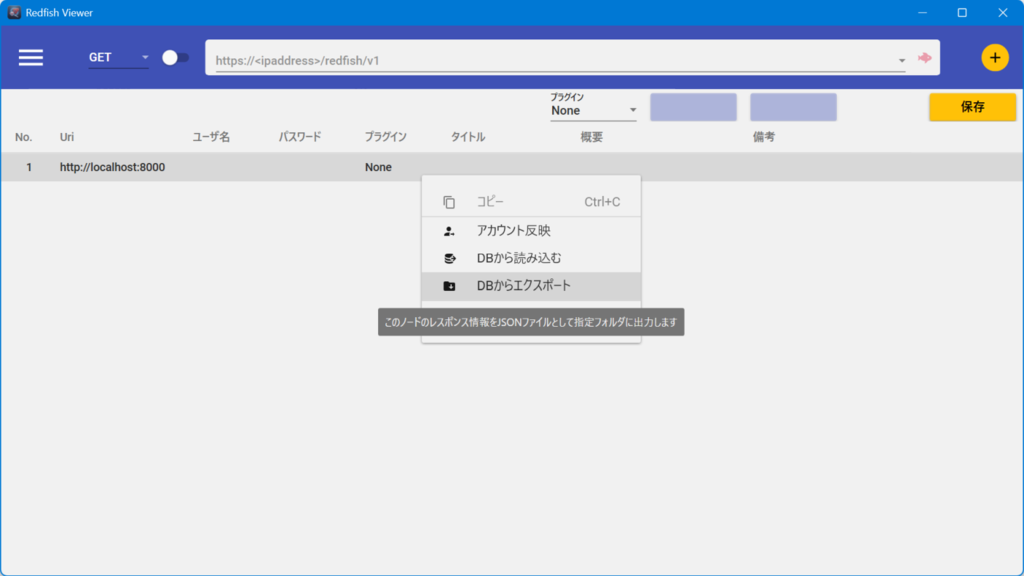Click row number 1 cell
1024x576 pixels.
coord(29,167)
